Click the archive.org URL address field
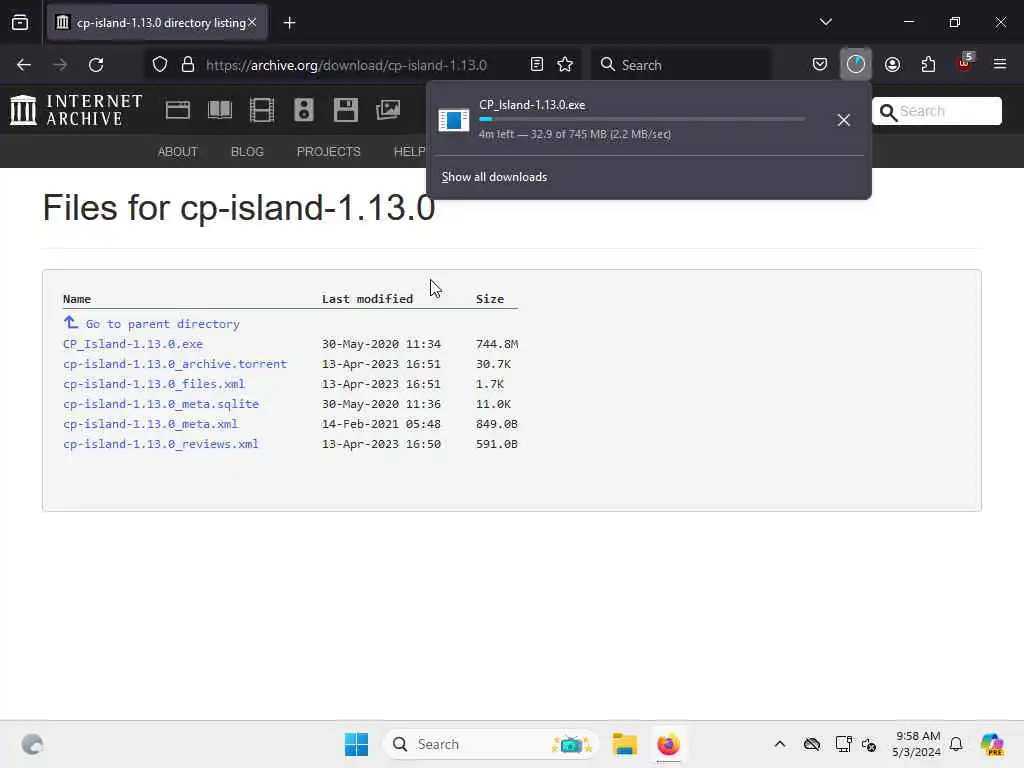The width and height of the screenshot is (1024, 768). point(346,65)
